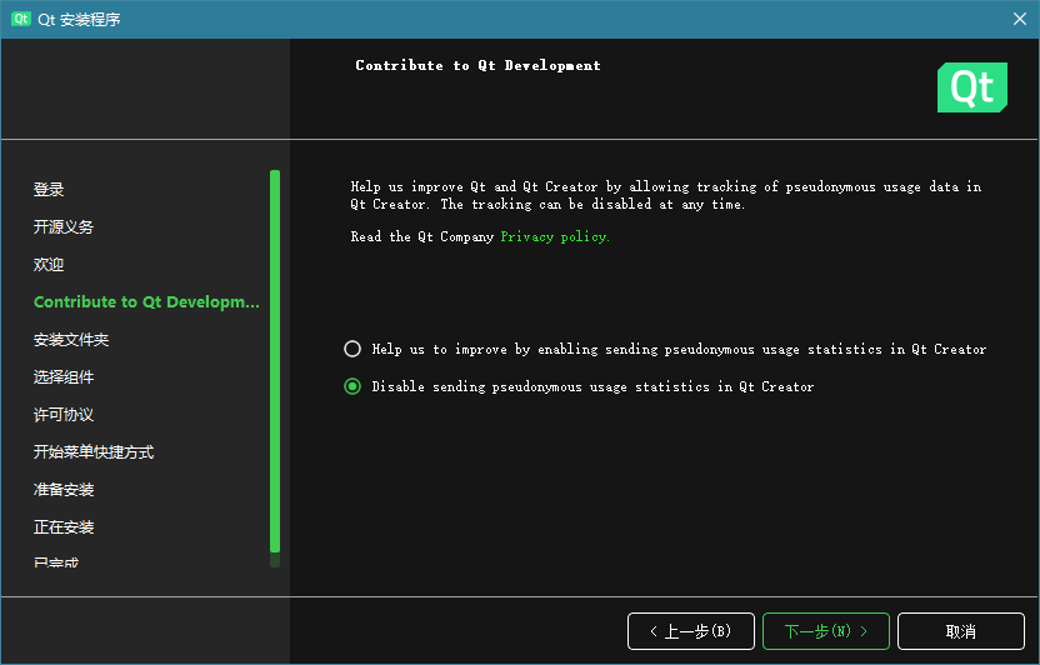Click the 开源义务 step in sidebar
This screenshot has height=665, width=1040.
pos(64,227)
